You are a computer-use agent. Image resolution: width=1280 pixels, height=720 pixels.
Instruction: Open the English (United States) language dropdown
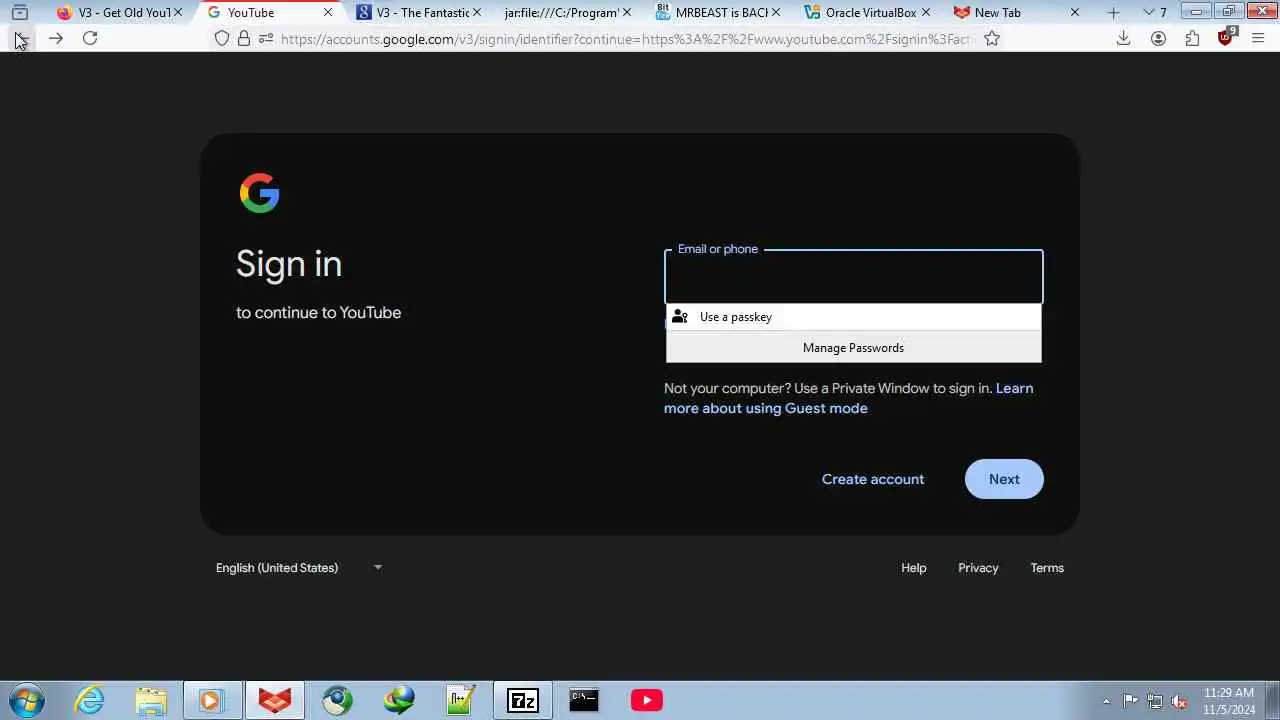tap(298, 568)
